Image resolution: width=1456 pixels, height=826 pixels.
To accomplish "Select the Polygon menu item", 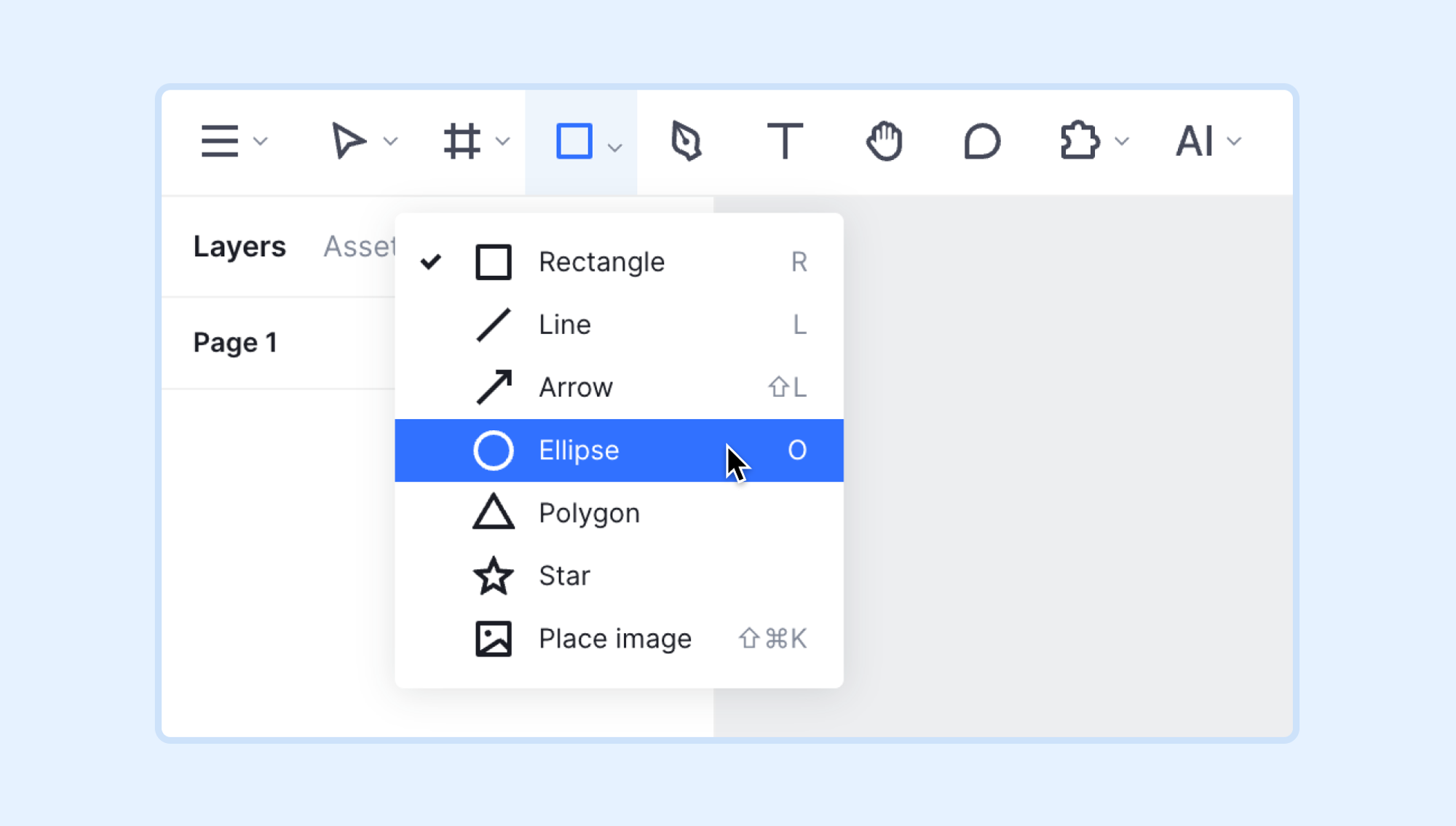I will tap(618, 512).
